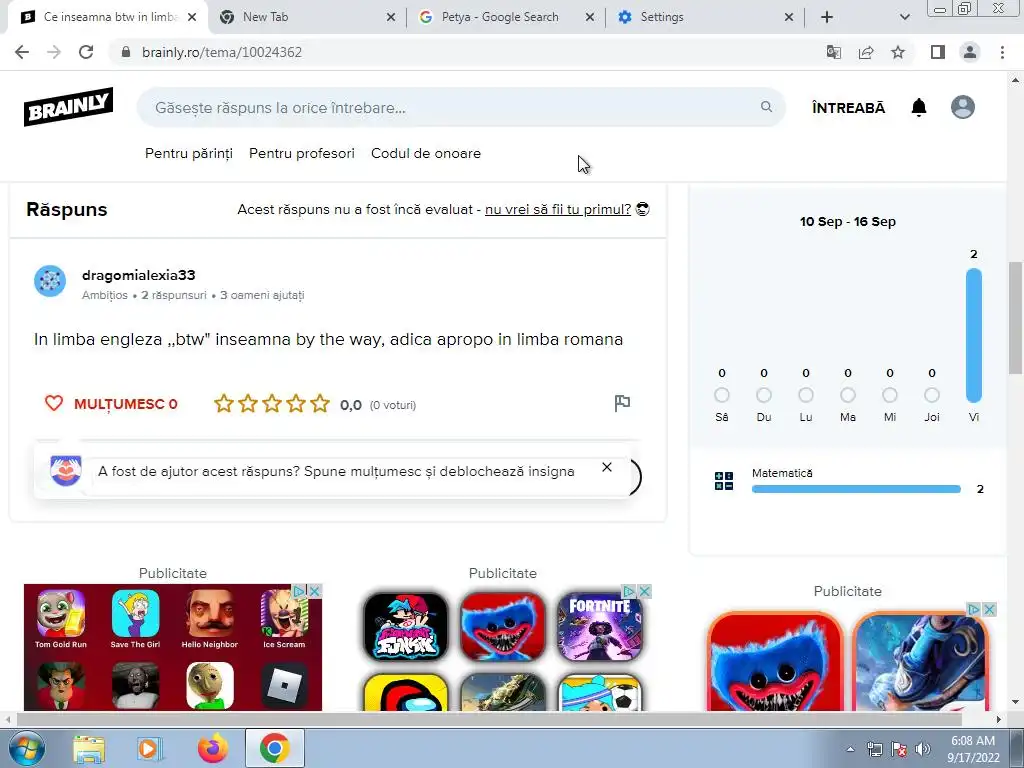Click dragomialexia33's avatar picture
Viewport: 1024px width, 768px height.
(50, 281)
